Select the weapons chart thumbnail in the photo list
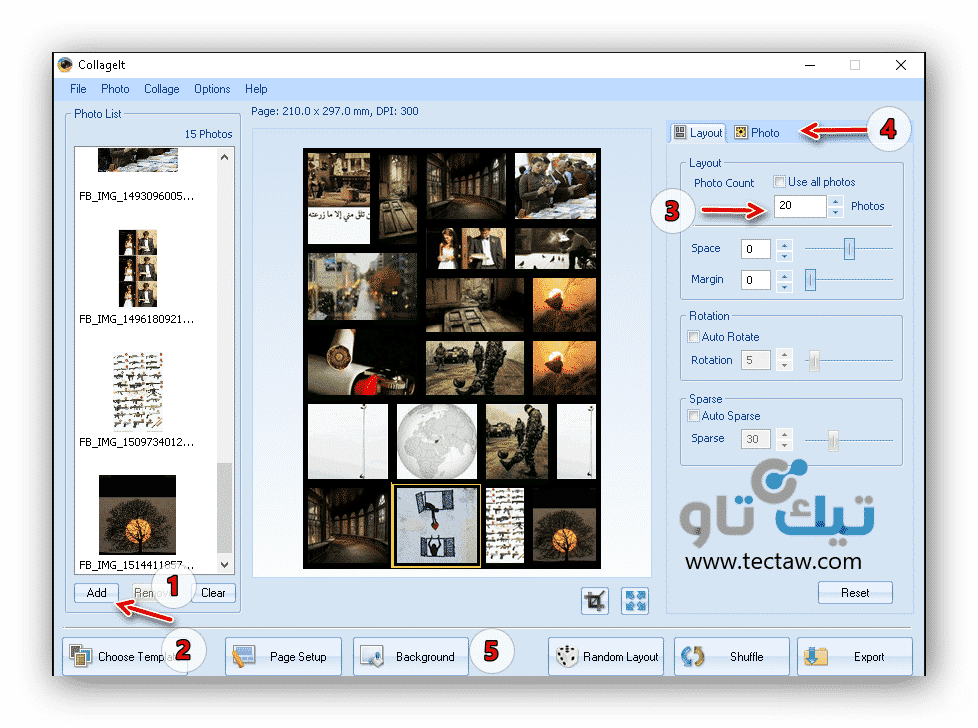The image size is (978, 728). (x=138, y=392)
